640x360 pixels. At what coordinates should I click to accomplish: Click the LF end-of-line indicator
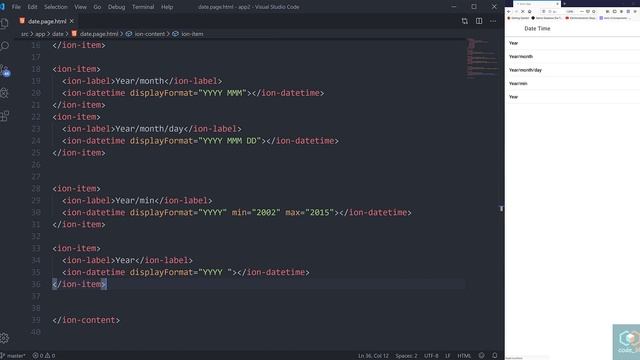448,356
